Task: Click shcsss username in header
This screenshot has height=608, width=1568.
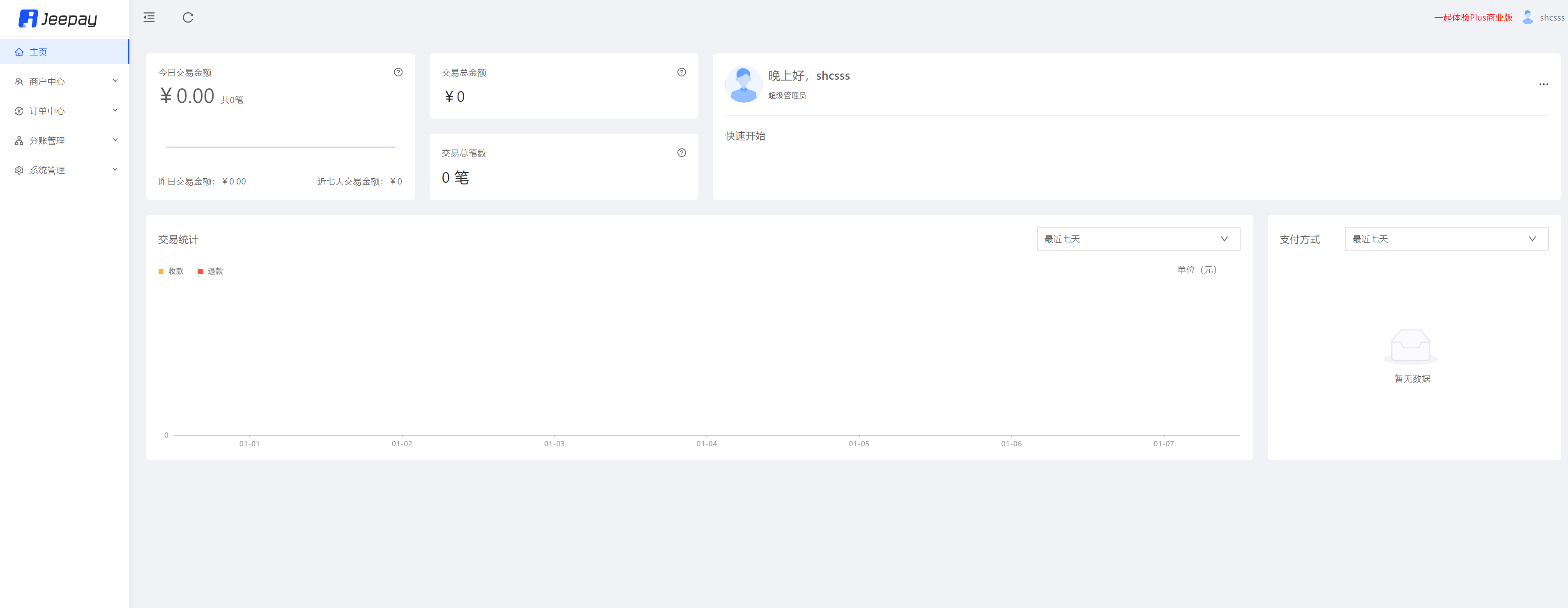Action: click(x=1552, y=18)
